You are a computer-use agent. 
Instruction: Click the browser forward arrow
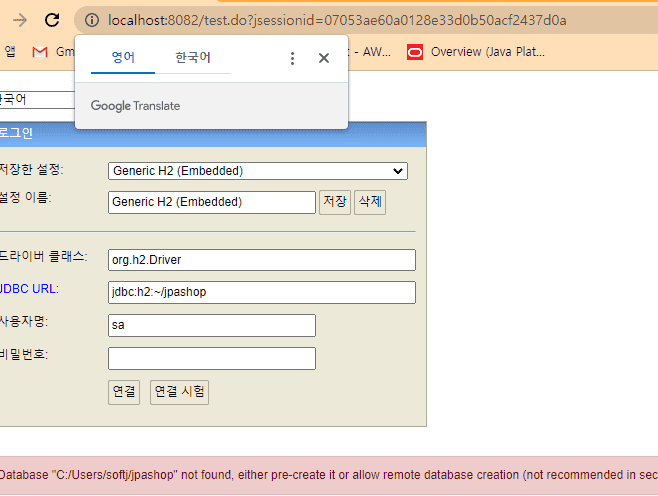pyautogui.click(x=20, y=20)
